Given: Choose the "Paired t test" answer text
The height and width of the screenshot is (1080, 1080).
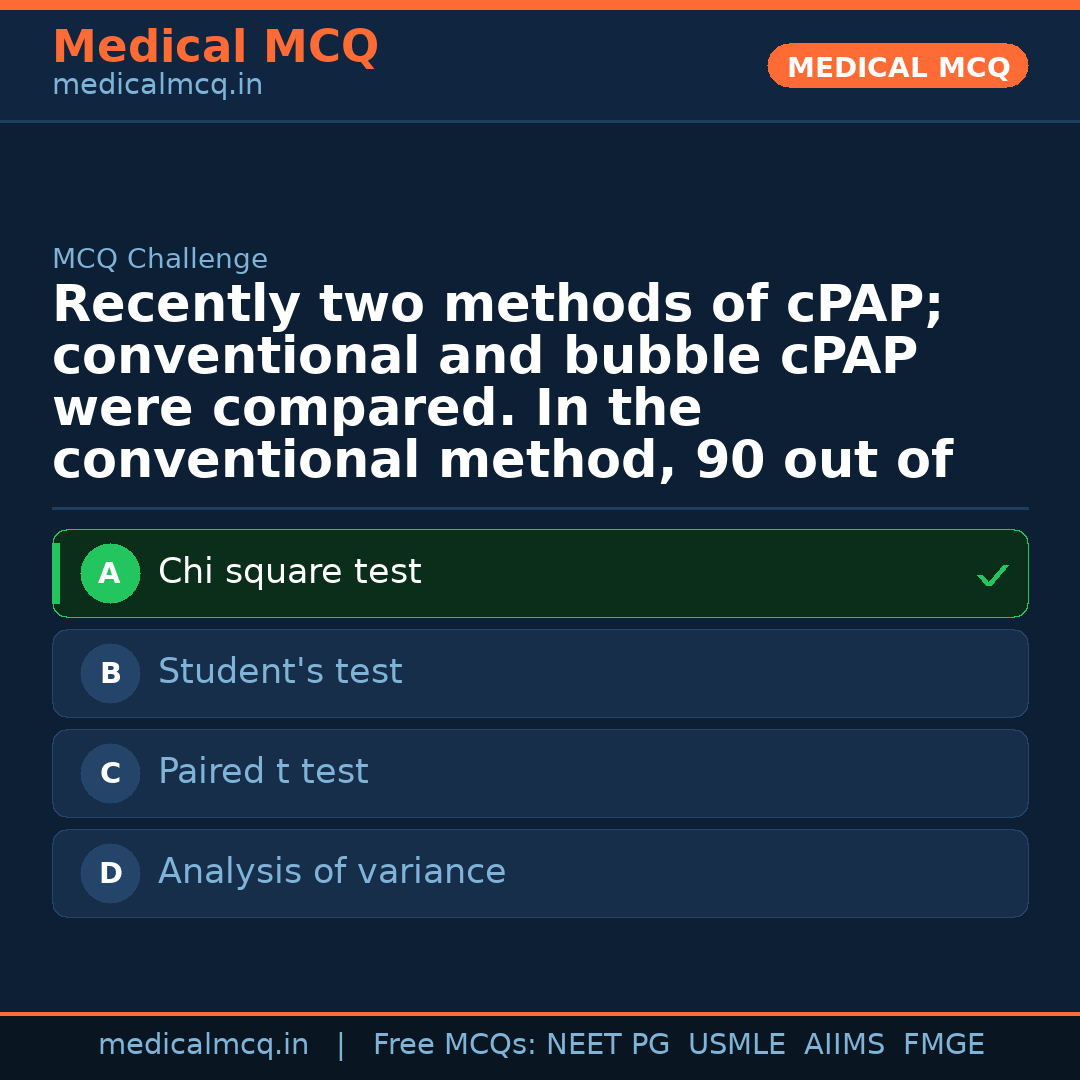Looking at the screenshot, I should click(x=263, y=772).
